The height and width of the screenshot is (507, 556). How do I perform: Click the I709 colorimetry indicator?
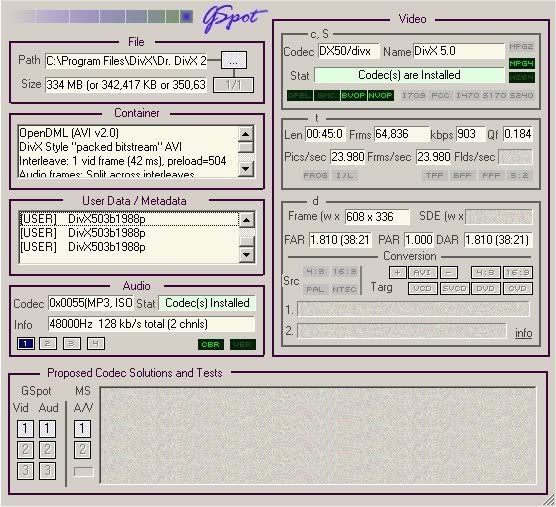pyautogui.click(x=413, y=95)
